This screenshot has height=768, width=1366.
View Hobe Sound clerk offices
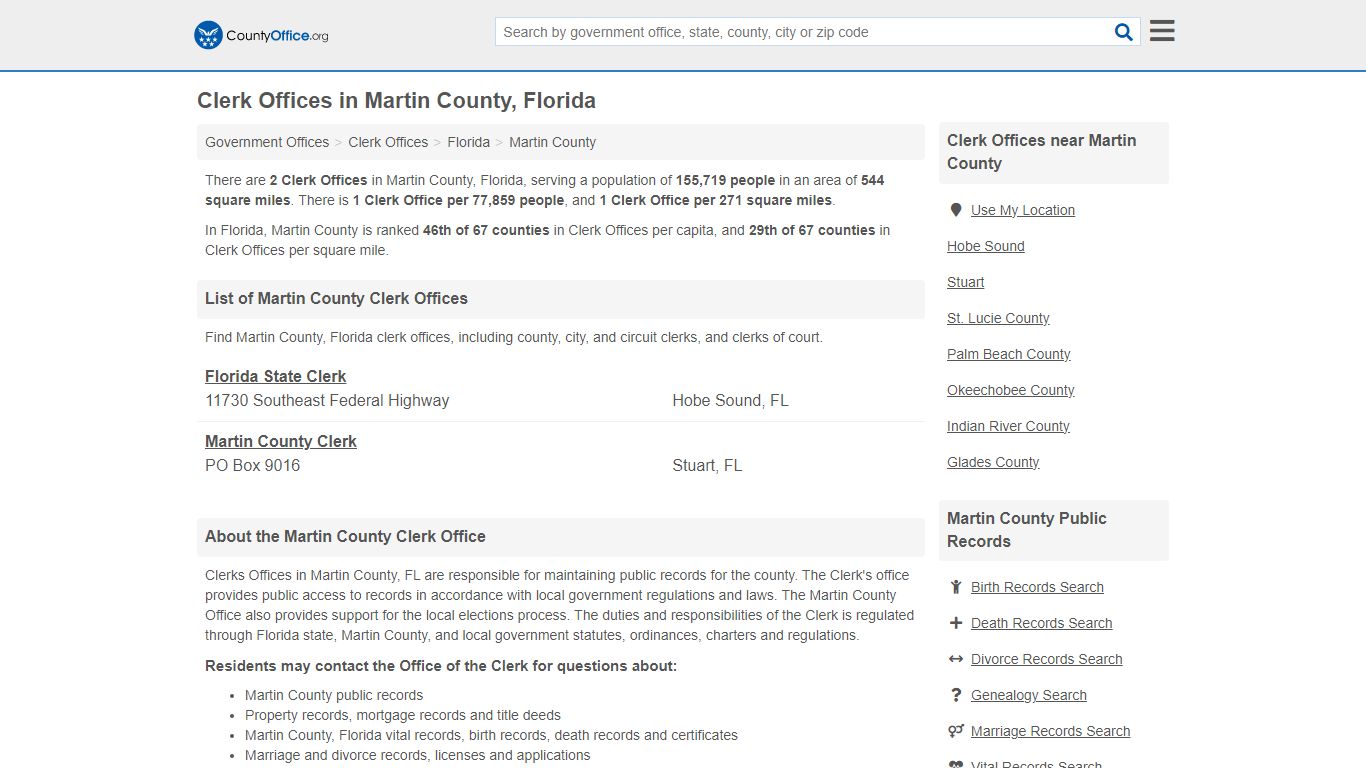[x=986, y=246]
